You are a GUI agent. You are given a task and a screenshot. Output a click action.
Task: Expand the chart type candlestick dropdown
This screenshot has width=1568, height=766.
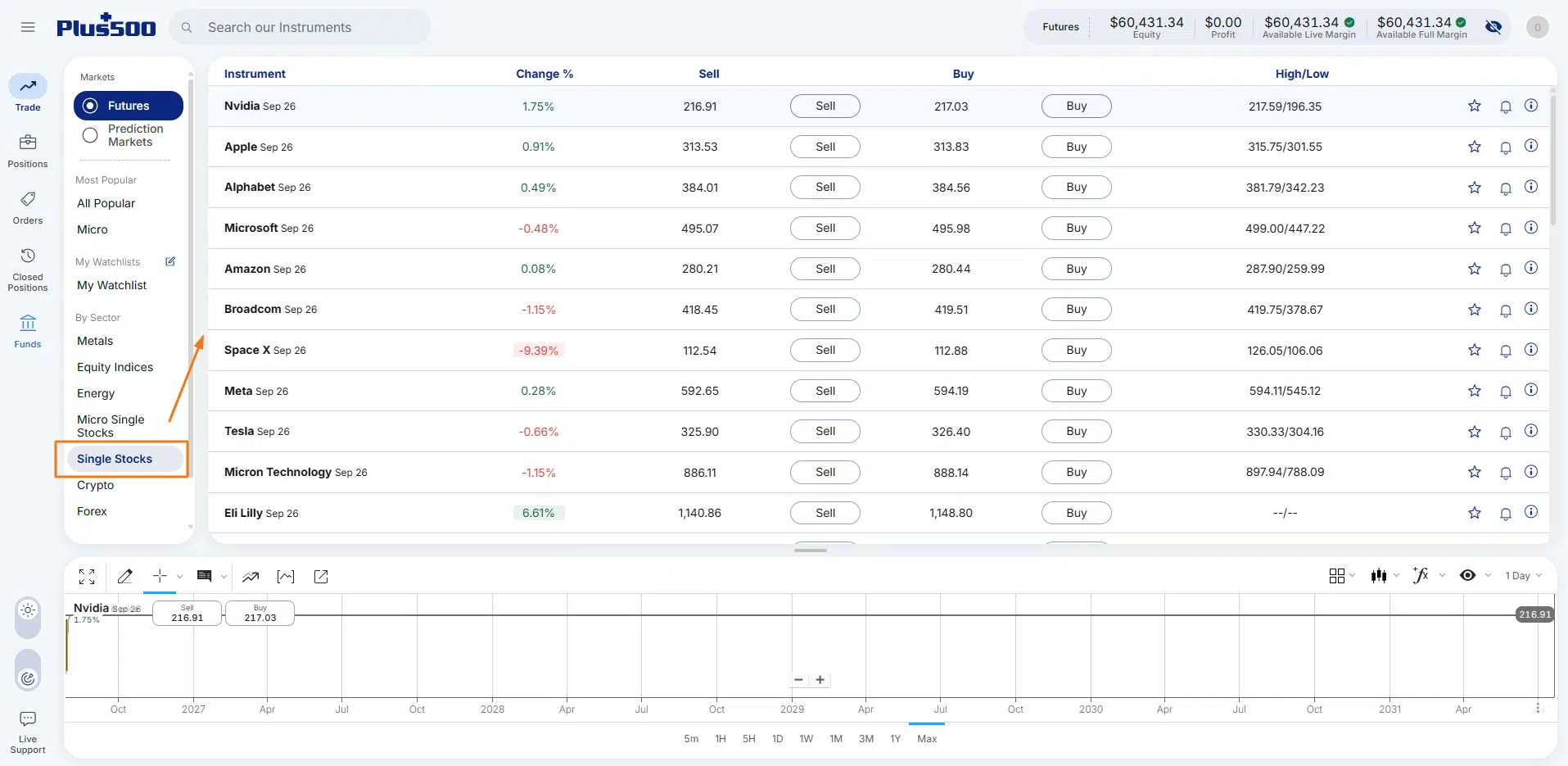coord(1385,576)
